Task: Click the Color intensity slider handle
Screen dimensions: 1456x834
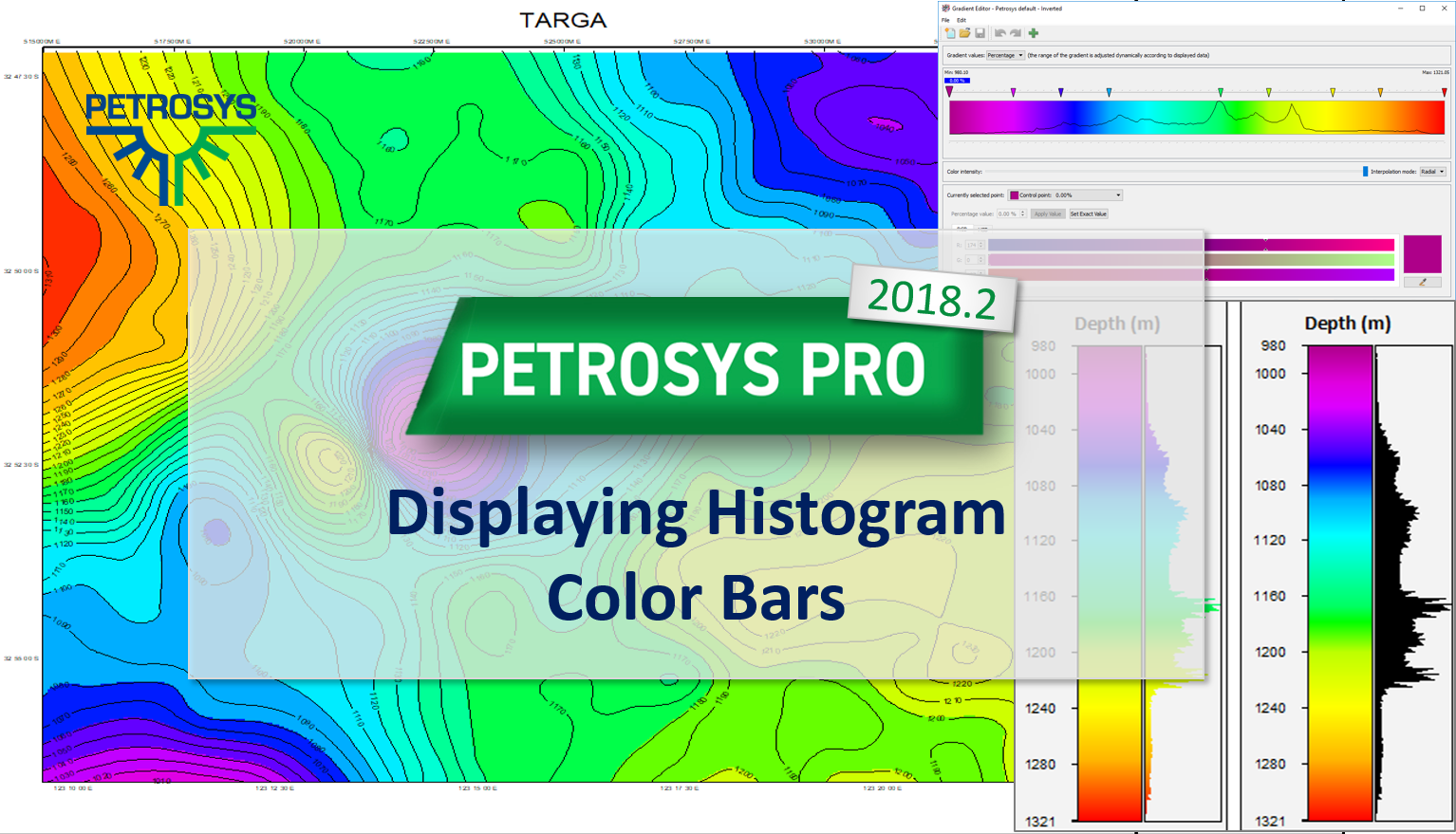Action: (1365, 172)
